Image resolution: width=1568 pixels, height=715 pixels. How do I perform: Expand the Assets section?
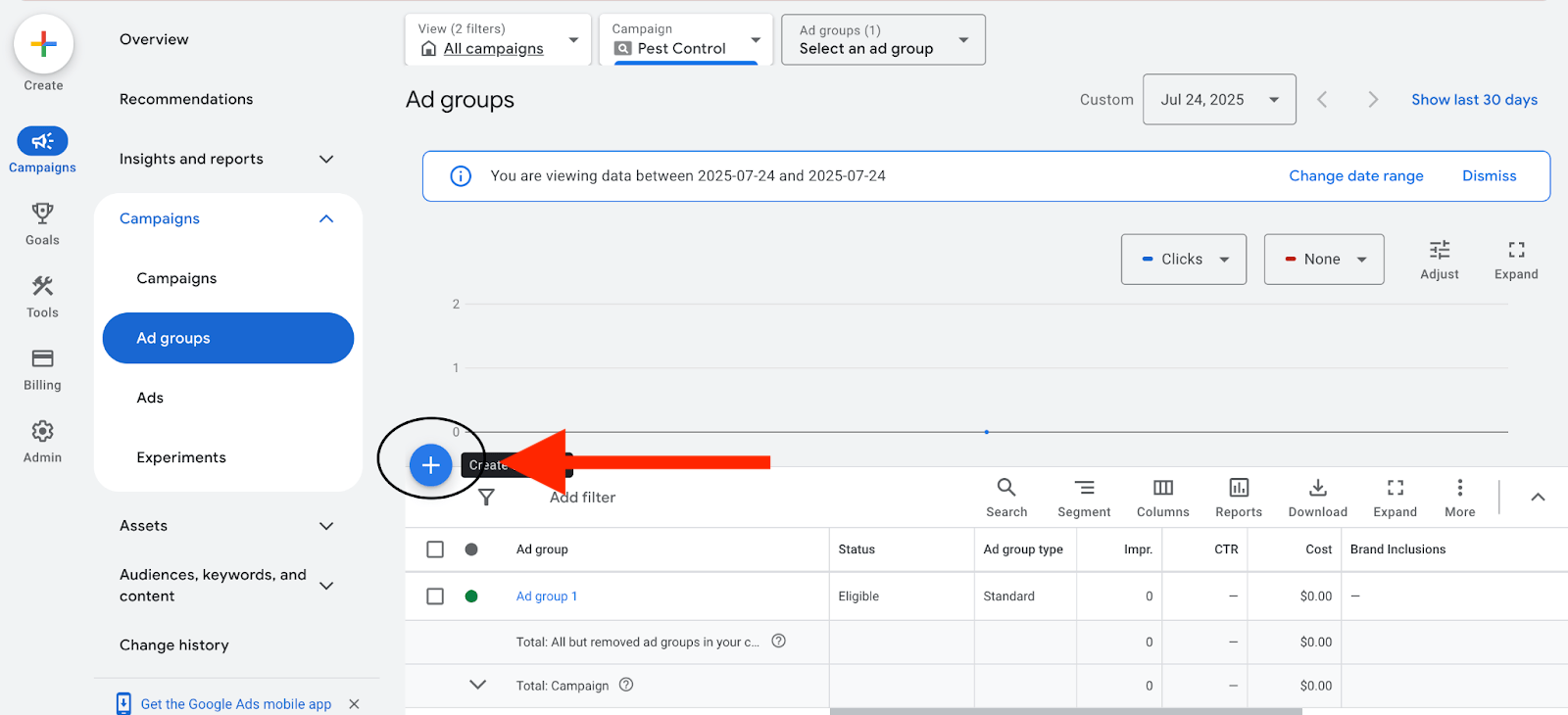click(x=326, y=526)
